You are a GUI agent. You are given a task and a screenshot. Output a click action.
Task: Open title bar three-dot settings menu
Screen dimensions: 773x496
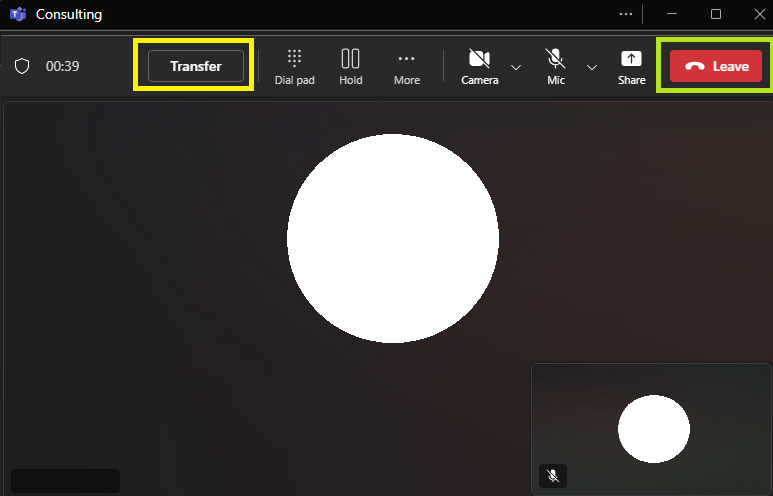pyautogui.click(x=626, y=14)
